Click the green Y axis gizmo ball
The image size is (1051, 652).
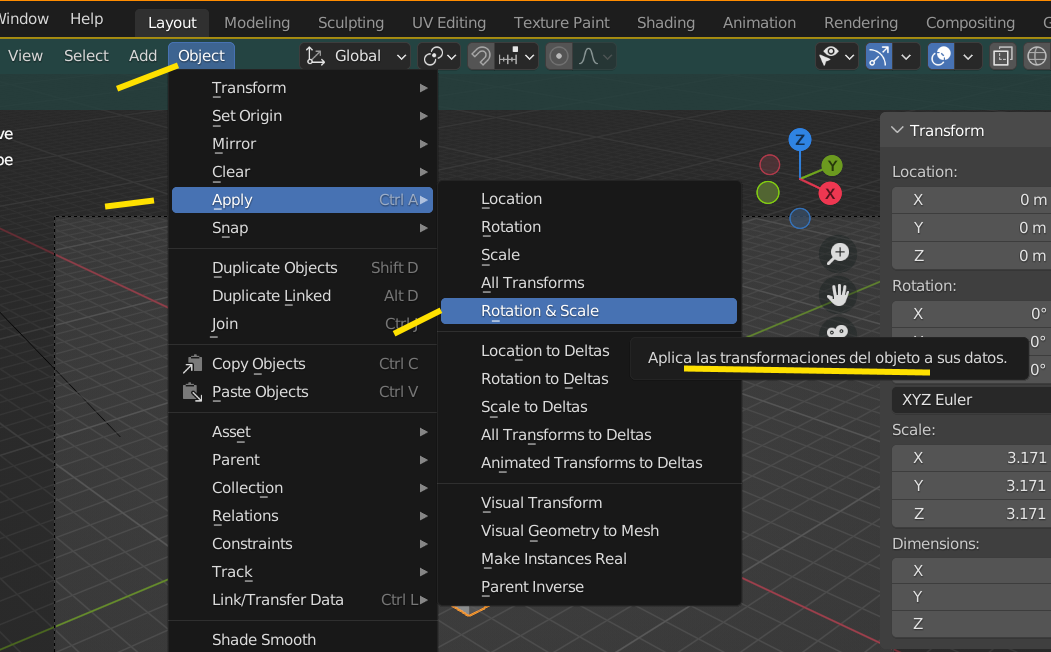(x=832, y=166)
